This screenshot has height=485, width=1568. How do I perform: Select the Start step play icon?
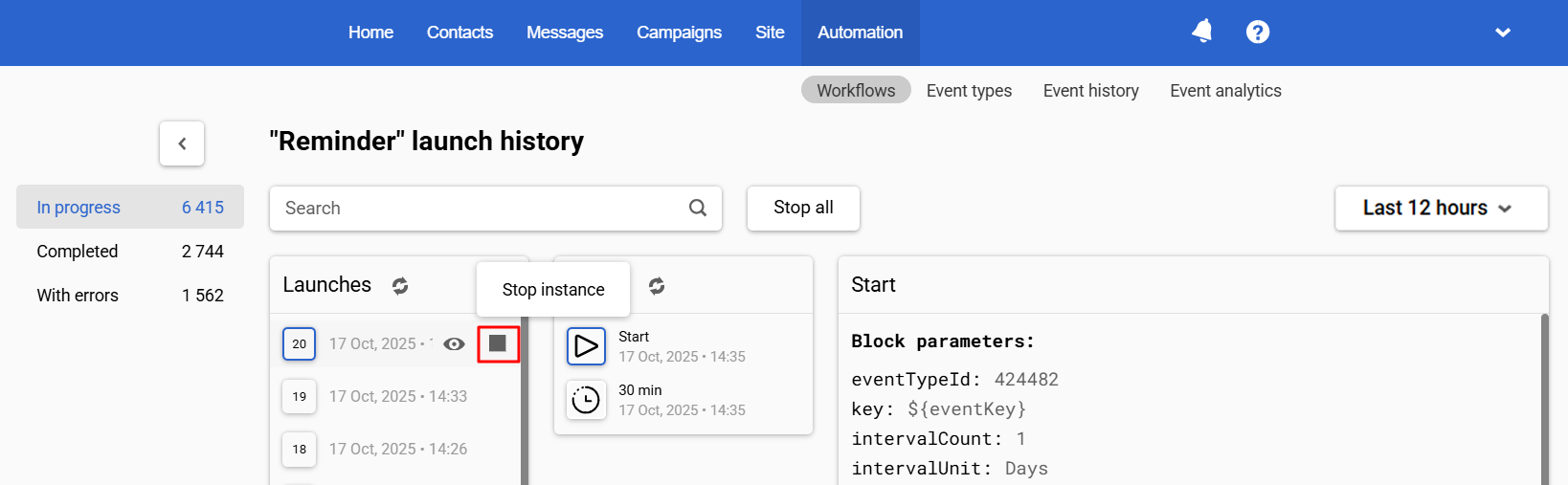586,346
